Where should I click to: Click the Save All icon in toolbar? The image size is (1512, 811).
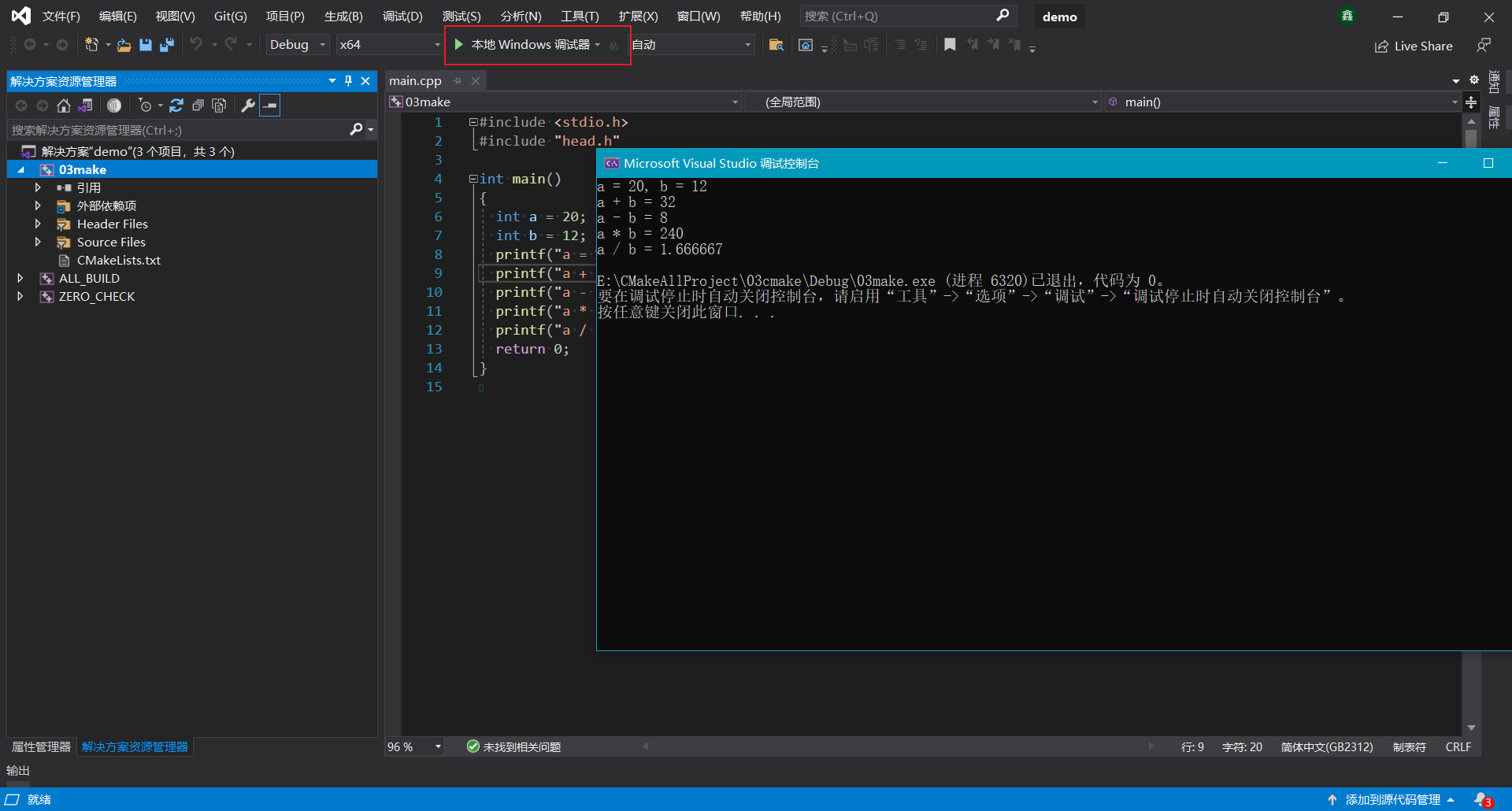click(x=167, y=45)
